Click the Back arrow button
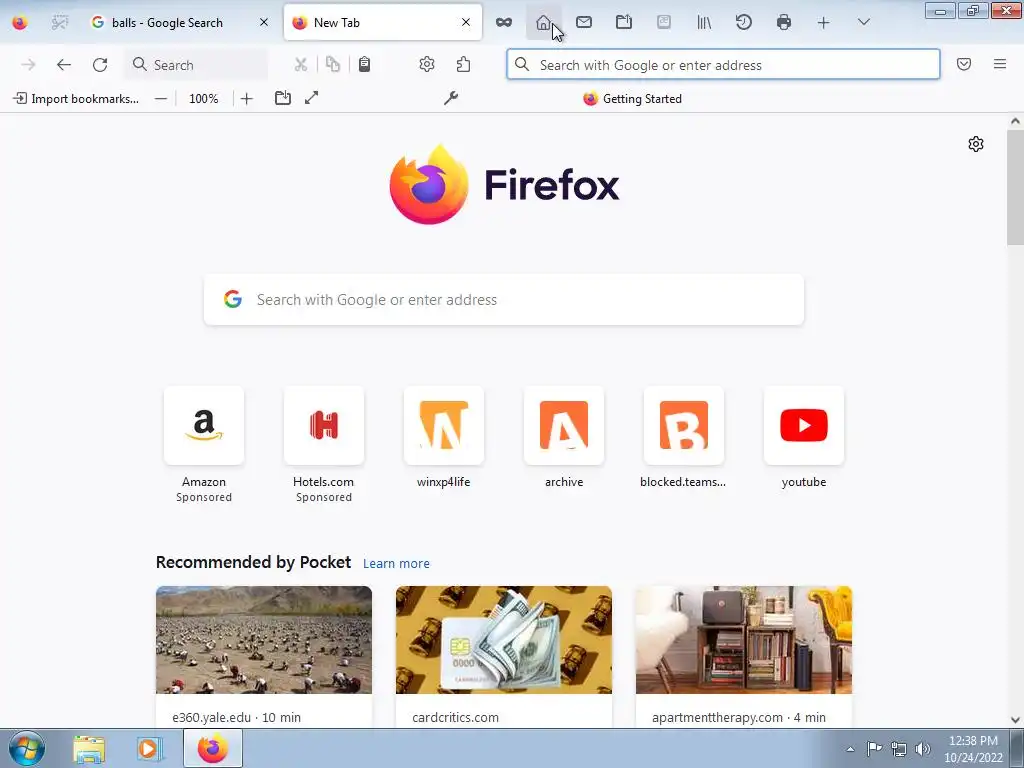1024x768 pixels. [63, 65]
